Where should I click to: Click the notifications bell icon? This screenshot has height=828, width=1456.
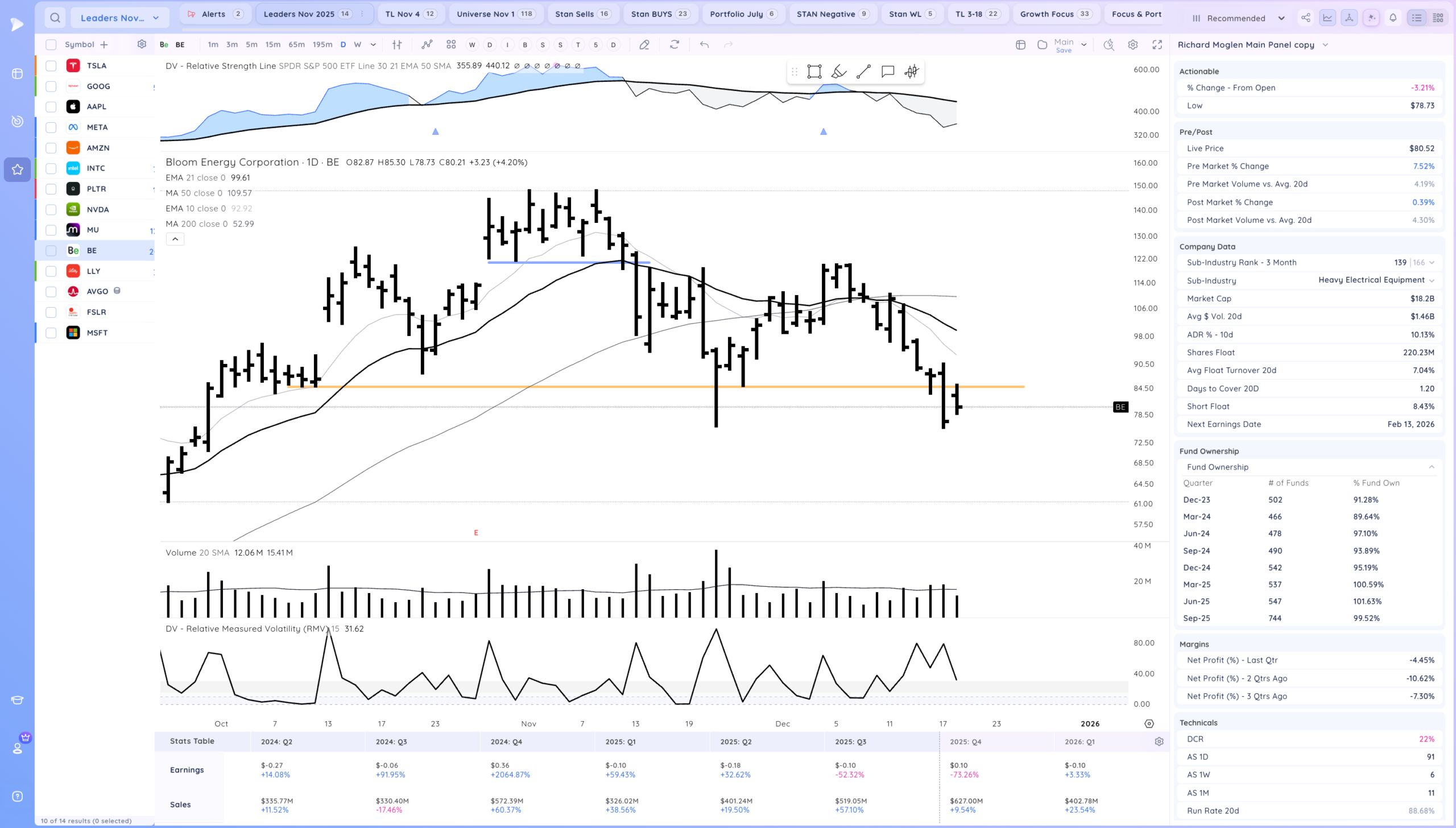[x=1393, y=18]
